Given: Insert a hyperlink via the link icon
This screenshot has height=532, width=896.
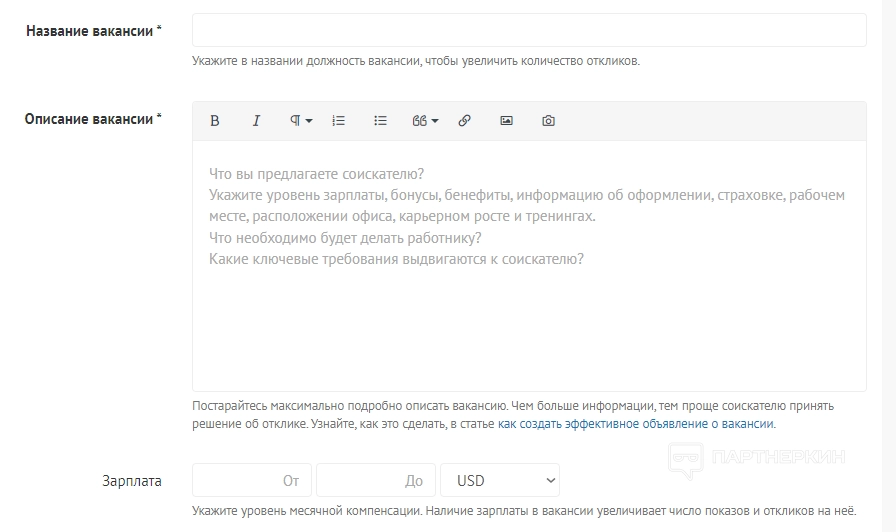Looking at the screenshot, I should click(464, 121).
